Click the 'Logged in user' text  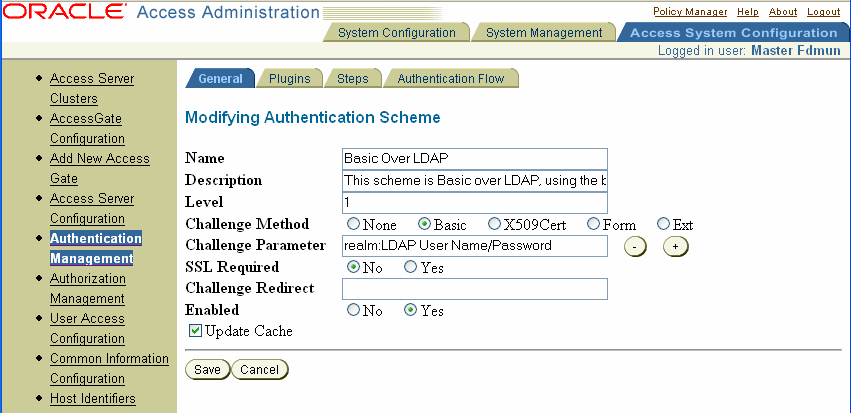[x=749, y=50]
